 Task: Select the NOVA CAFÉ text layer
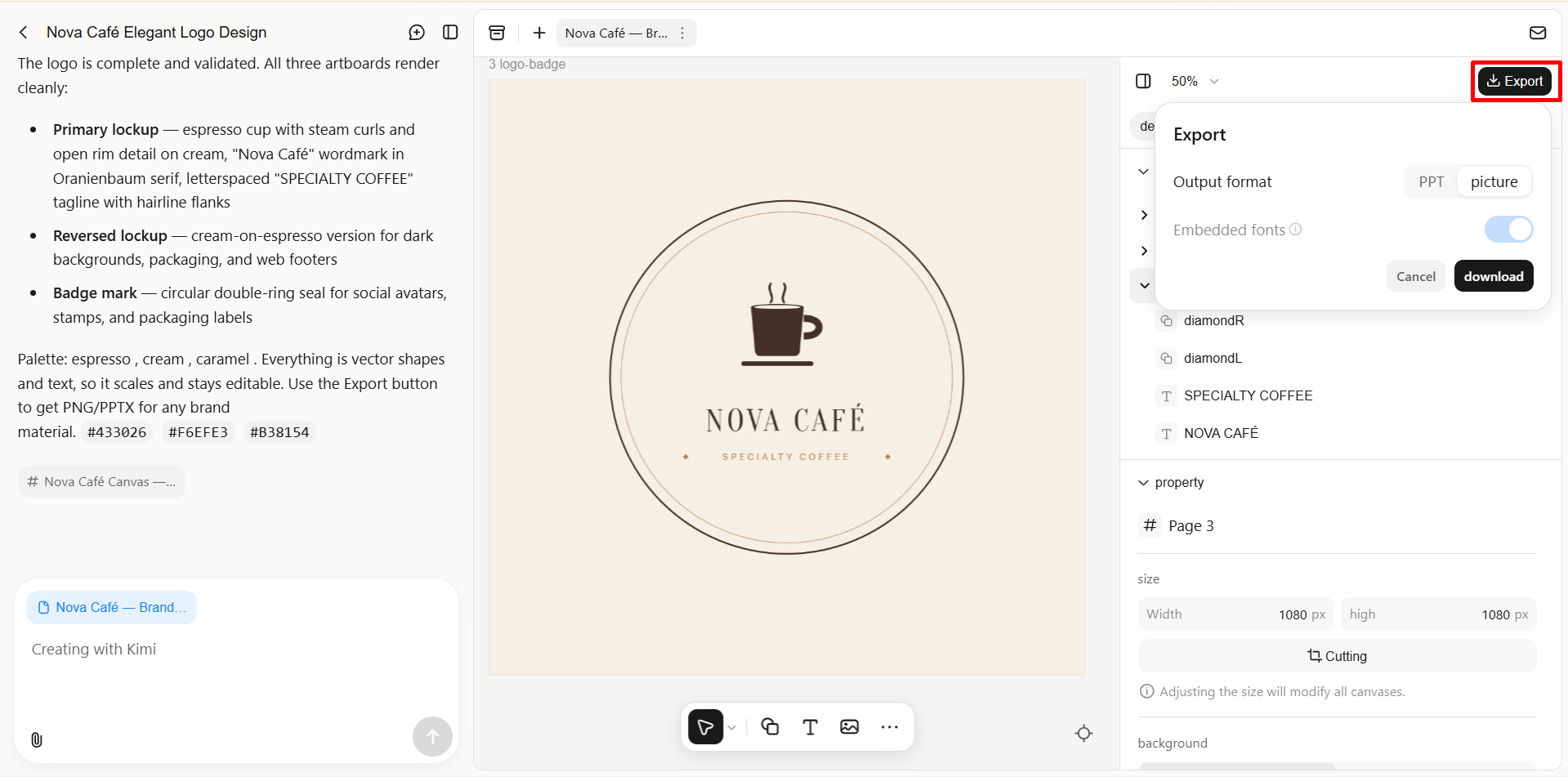(x=1221, y=433)
